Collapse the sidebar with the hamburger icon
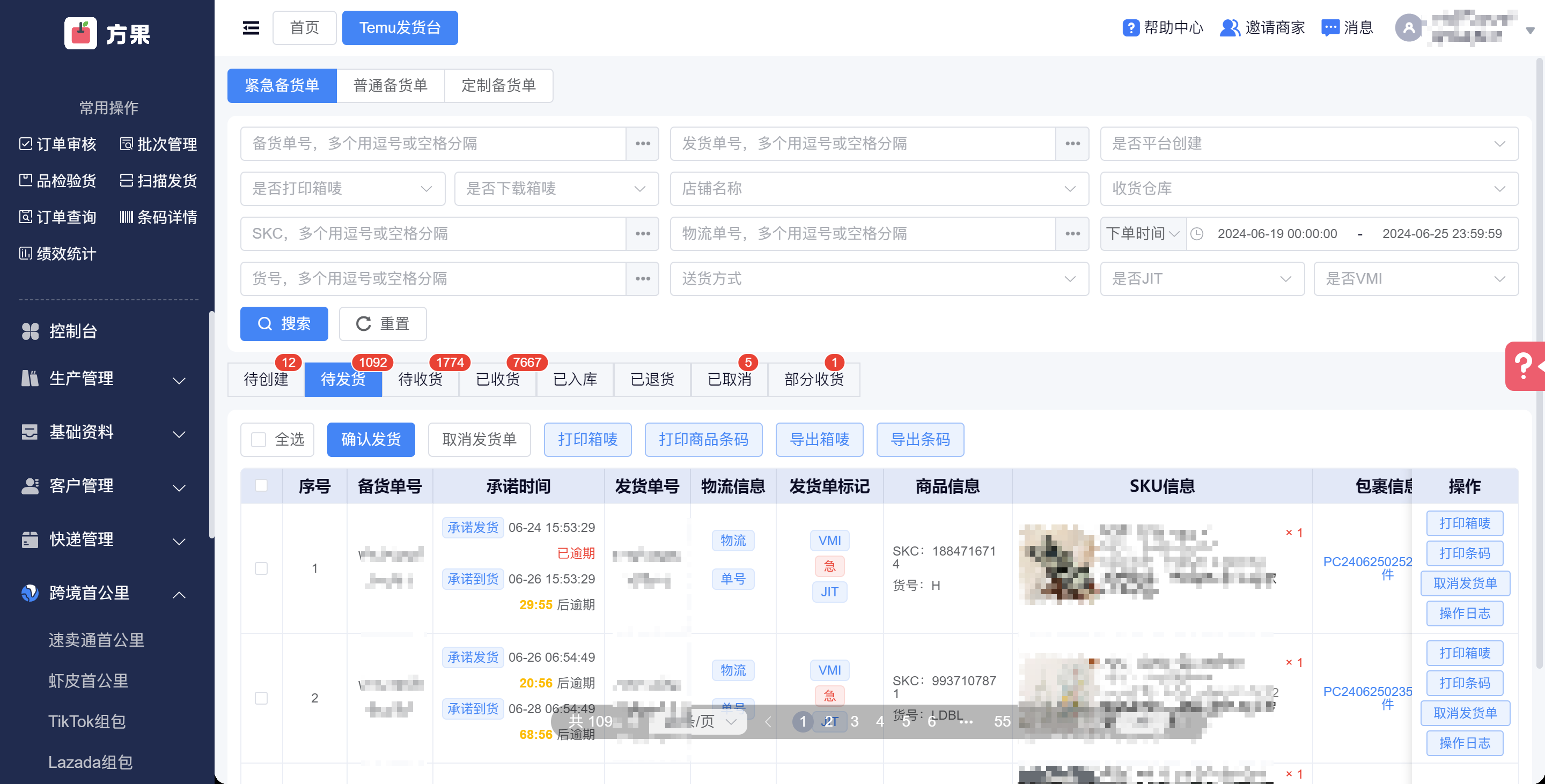The height and width of the screenshot is (784, 1545). pyautogui.click(x=251, y=27)
